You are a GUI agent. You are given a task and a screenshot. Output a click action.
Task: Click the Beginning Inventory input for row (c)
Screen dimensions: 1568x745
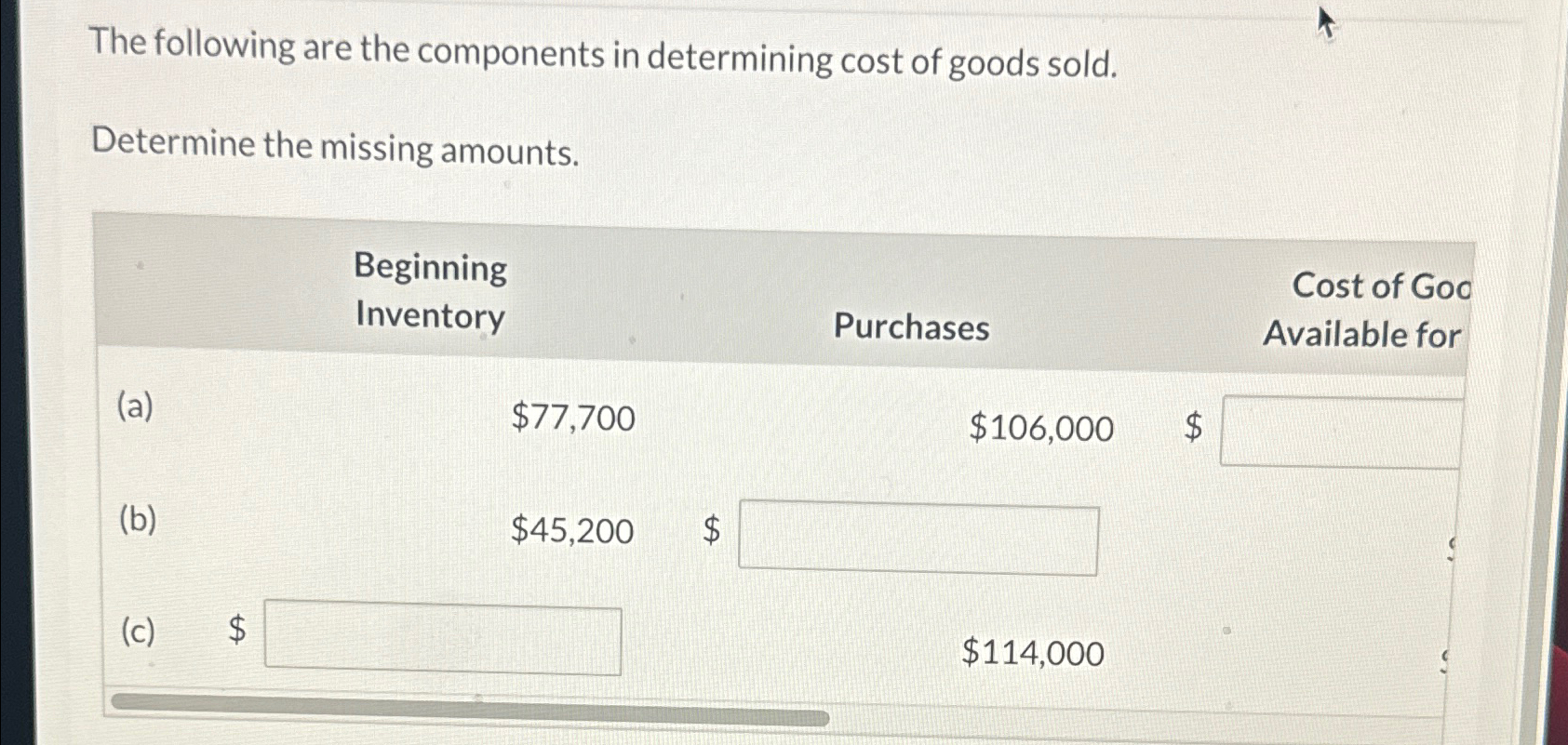(x=442, y=639)
